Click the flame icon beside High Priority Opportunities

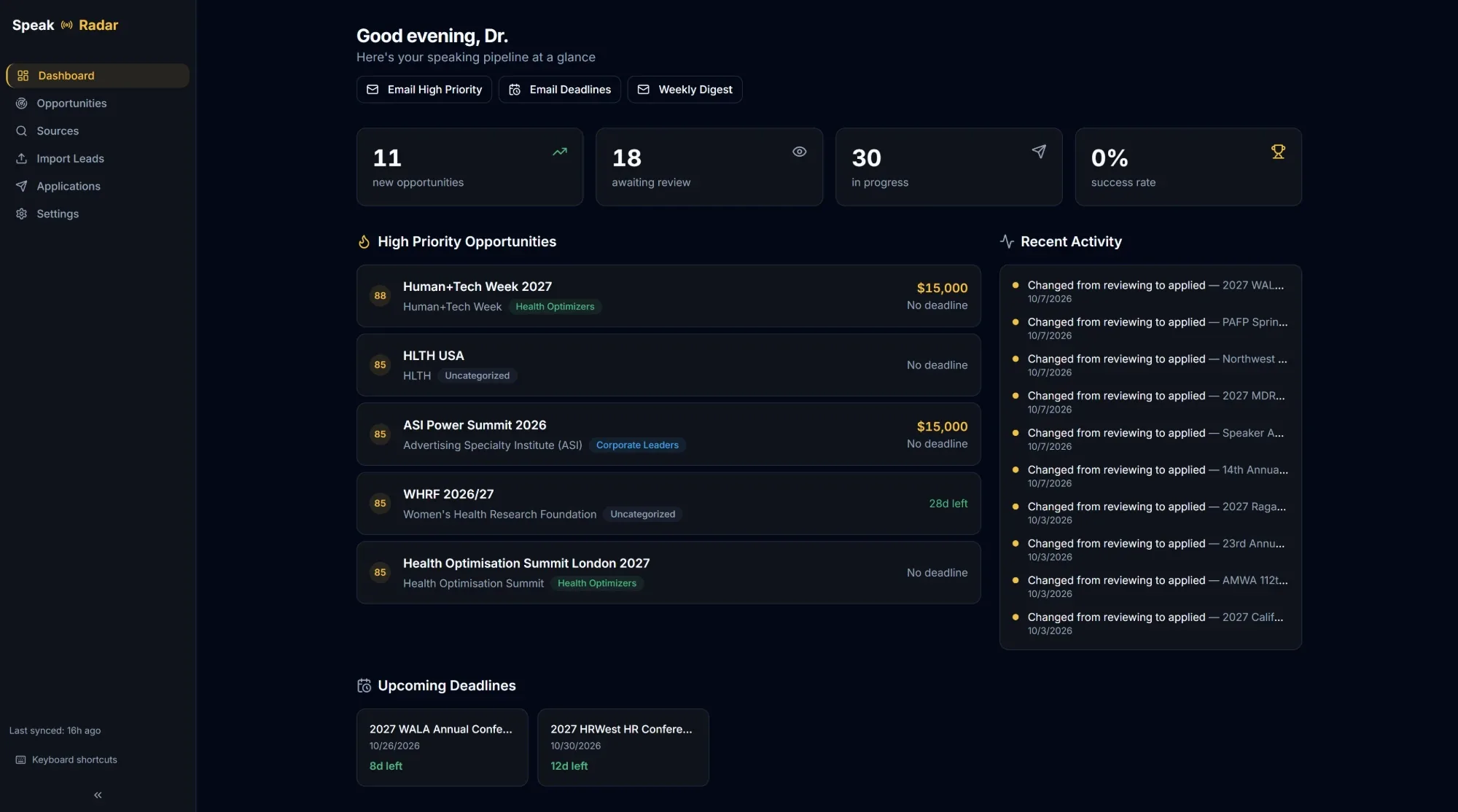[x=364, y=242]
